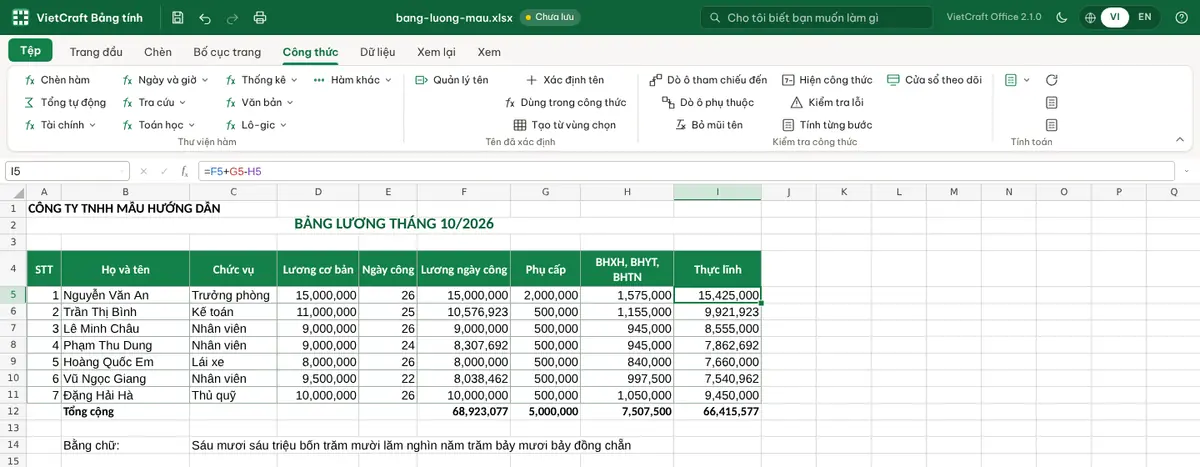This screenshot has height=467, width=1200.
Task: Click Xác định tên define name
Action: click(x=565, y=80)
